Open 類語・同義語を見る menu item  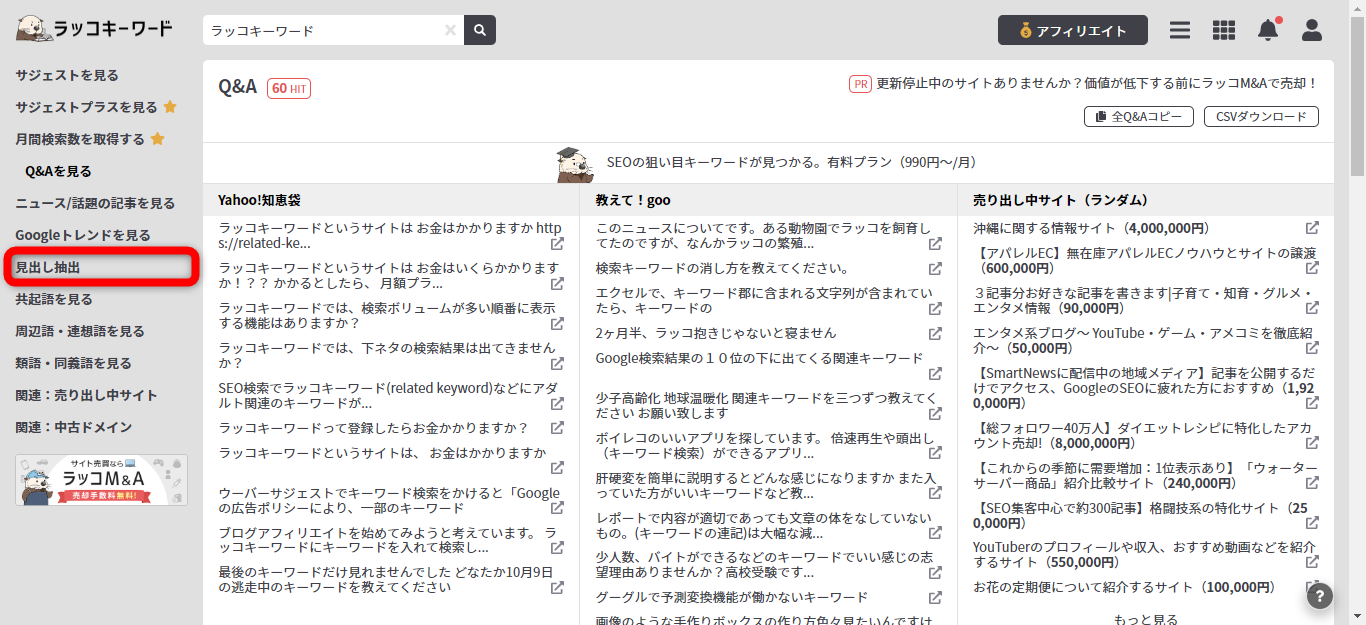click(73, 363)
